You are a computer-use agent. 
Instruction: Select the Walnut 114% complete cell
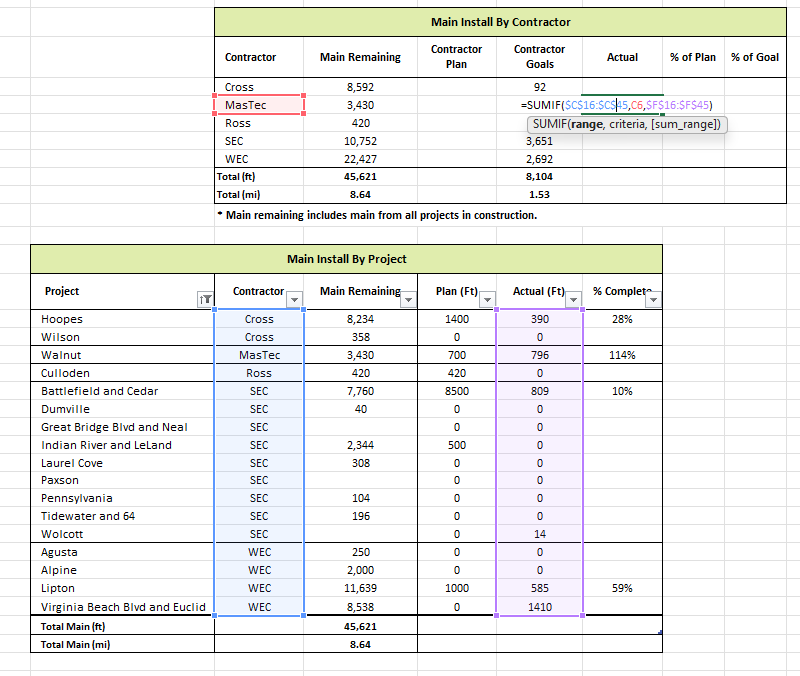point(622,355)
